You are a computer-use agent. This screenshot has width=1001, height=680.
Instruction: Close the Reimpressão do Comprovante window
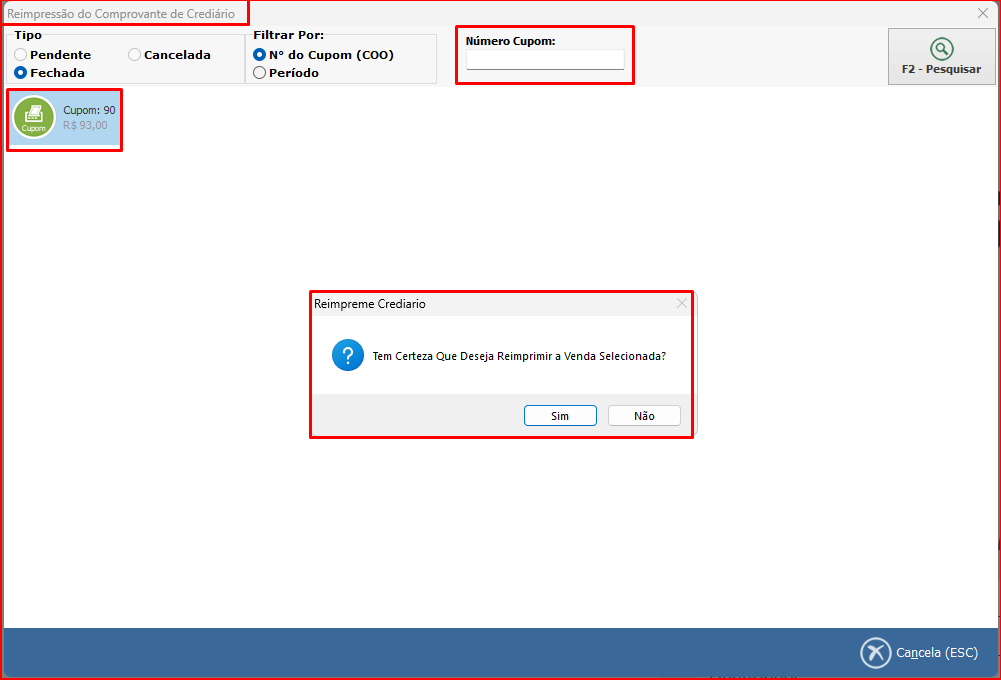point(982,13)
